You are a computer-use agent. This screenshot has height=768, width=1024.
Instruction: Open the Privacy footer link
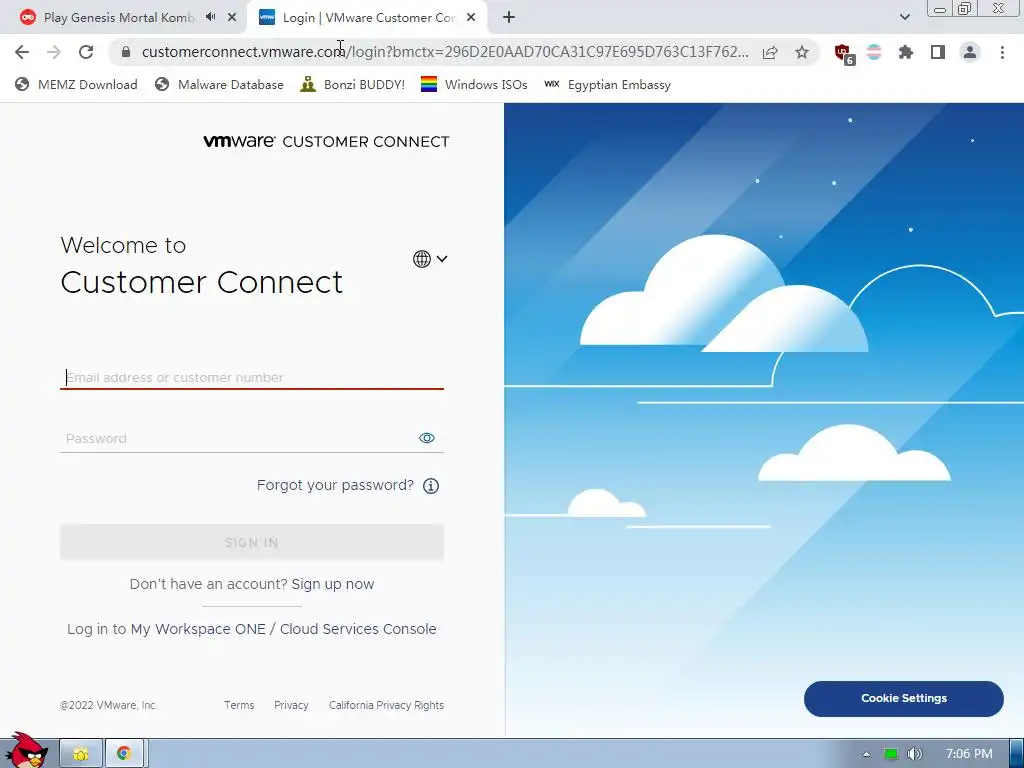(x=291, y=705)
